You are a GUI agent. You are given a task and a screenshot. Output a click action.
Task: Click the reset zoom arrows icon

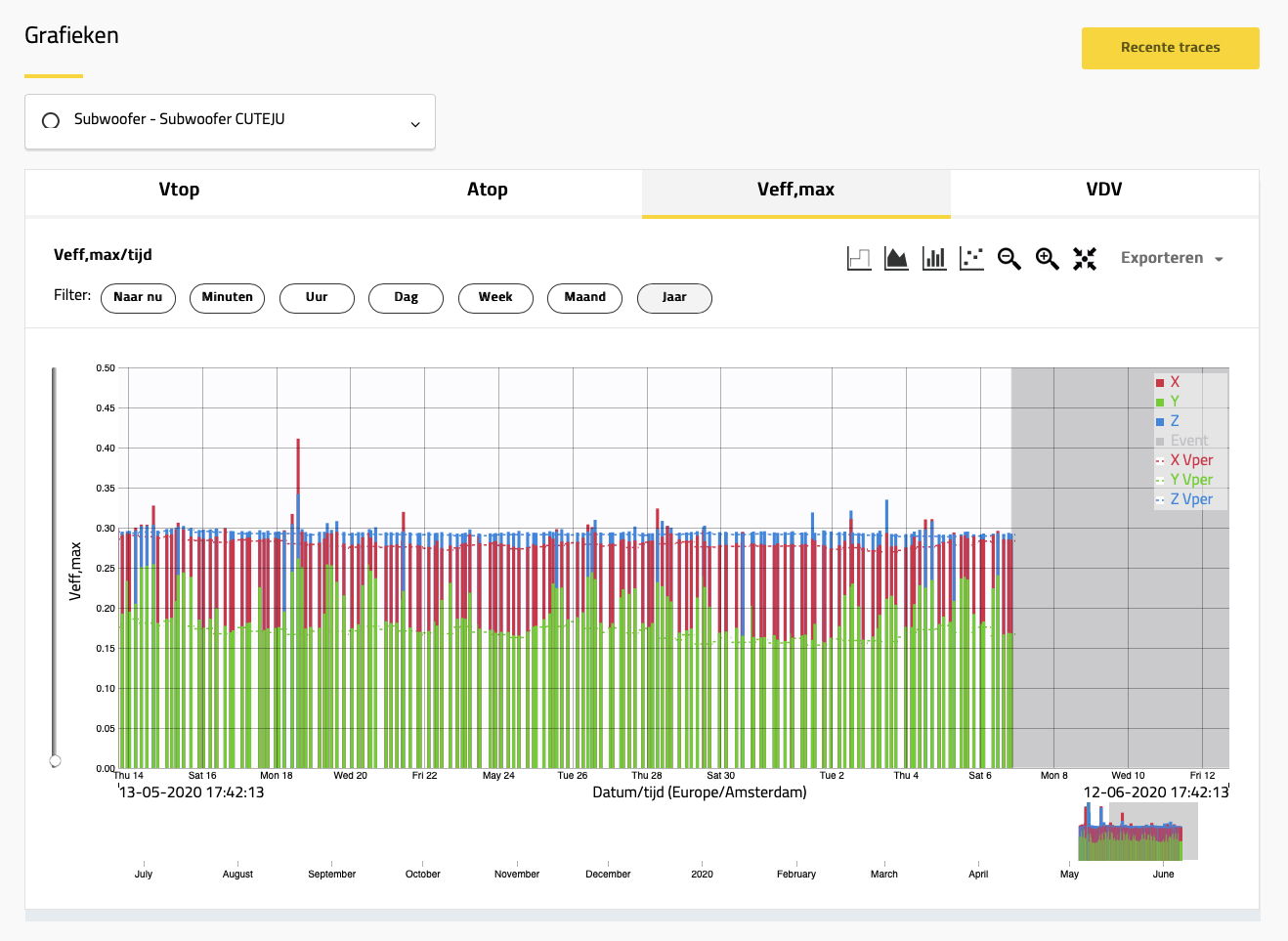1085,258
